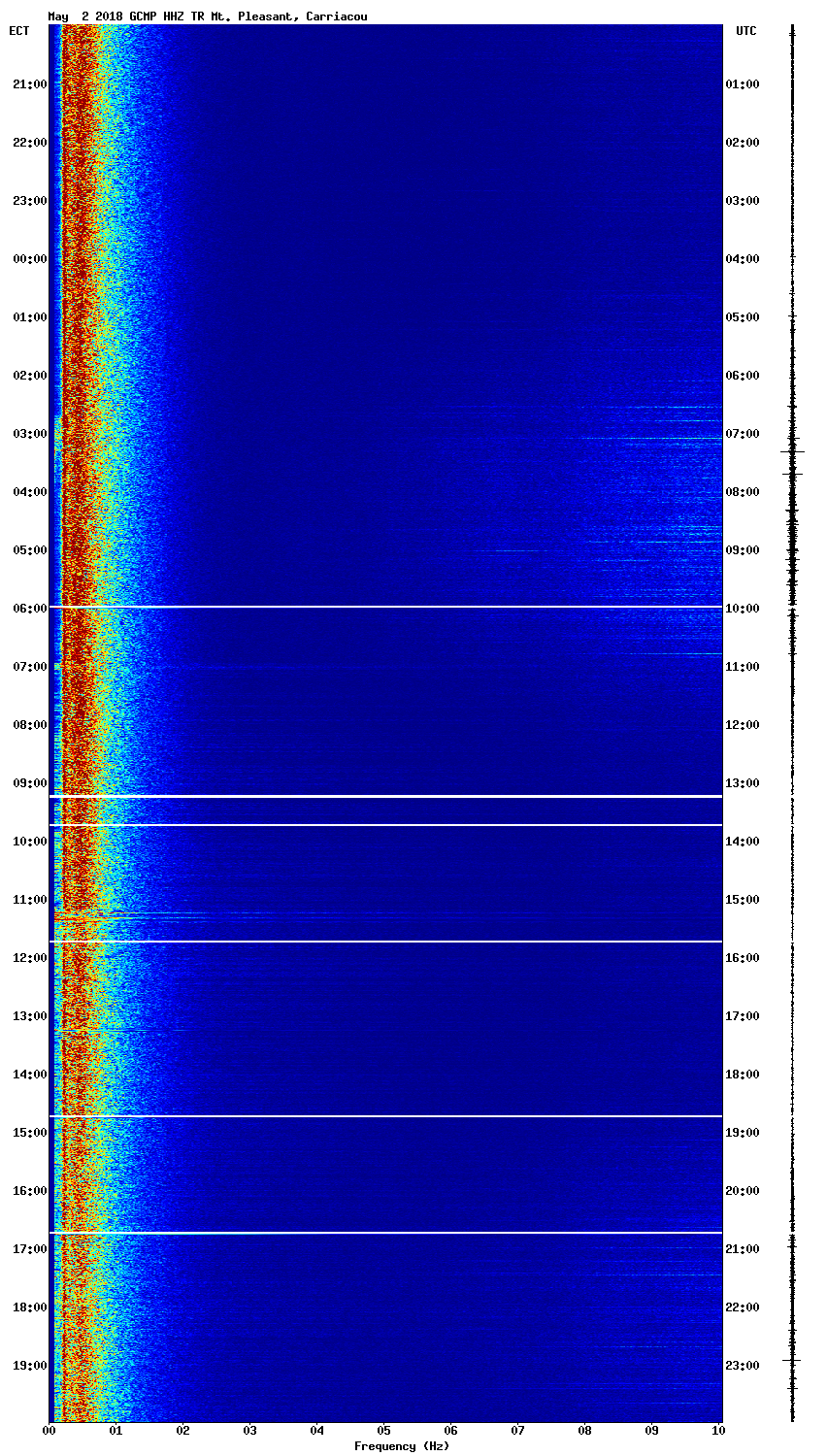Screen dimensions: 827x1456
Task: Click 12:00 on the ECT time axis
Action: [29, 958]
